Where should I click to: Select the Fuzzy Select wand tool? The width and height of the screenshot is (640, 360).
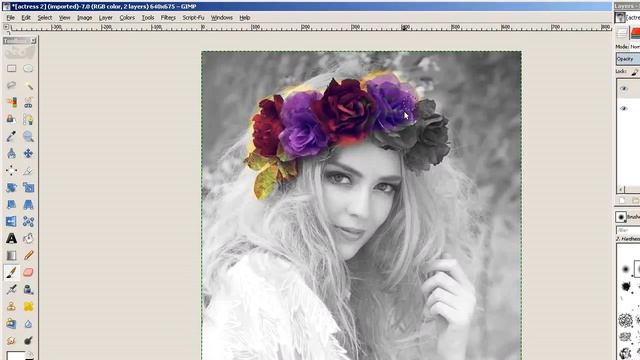tap(28, 85)
